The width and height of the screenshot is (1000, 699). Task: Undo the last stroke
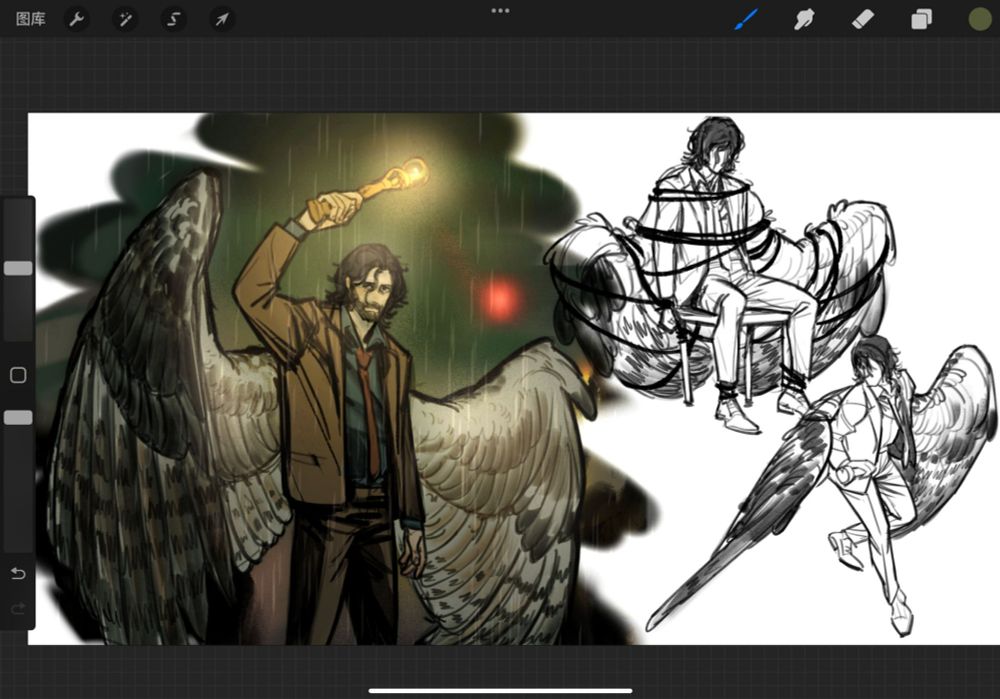[x=18, y=573]
